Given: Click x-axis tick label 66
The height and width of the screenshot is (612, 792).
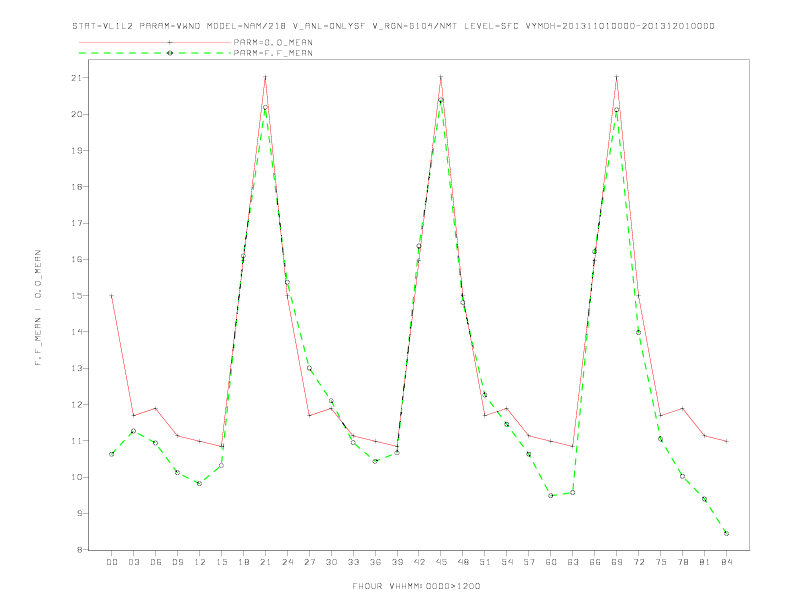Looking at the screenshot, I should (x=595, y=562).
